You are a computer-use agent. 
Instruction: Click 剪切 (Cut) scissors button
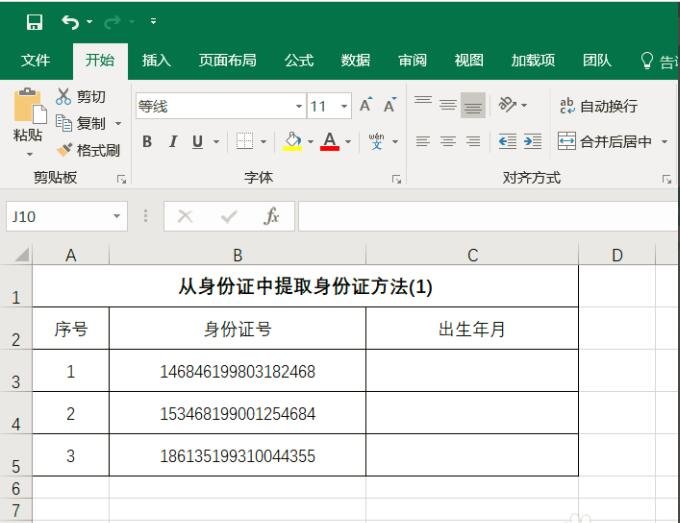(81, 96)
